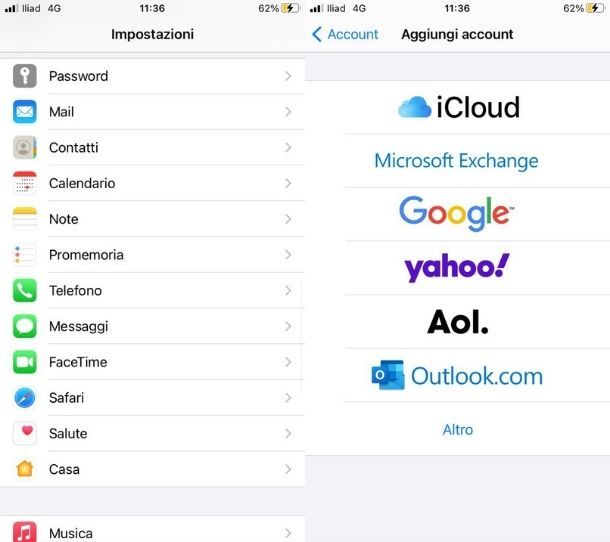Tap the Safari compass icon

click(x=25, y=398)
